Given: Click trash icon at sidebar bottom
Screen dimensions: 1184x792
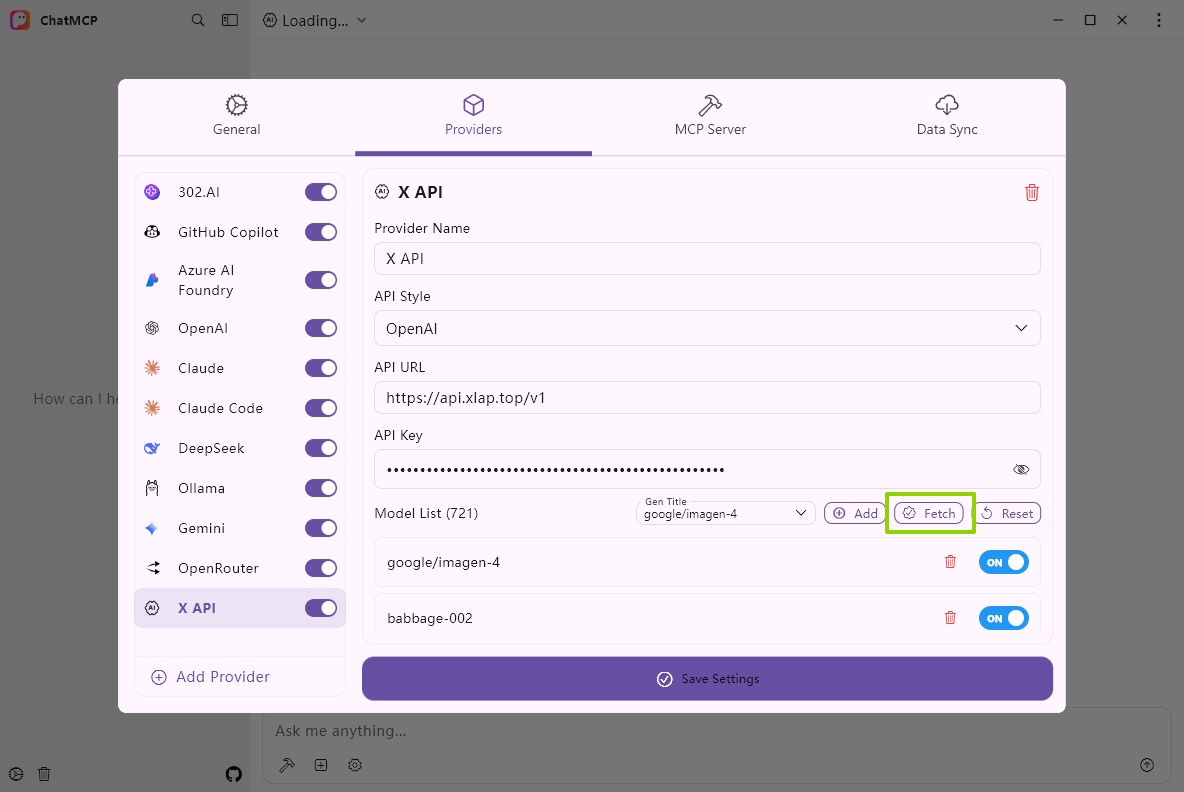Looking at the screenshot, I should tap(44, 774).
